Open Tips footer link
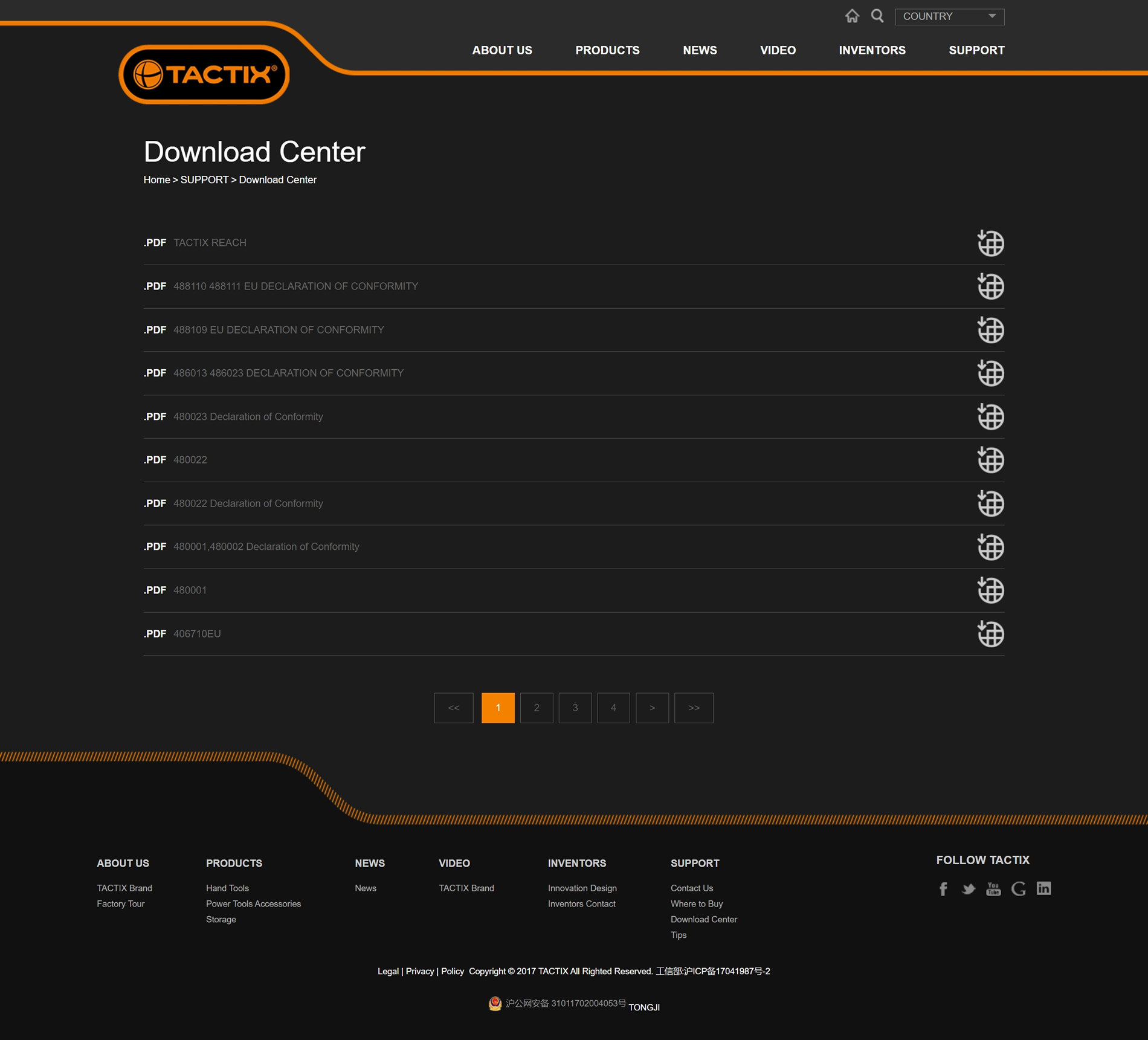This screenshot has height=1040, width=1148. tap(679, 935)
